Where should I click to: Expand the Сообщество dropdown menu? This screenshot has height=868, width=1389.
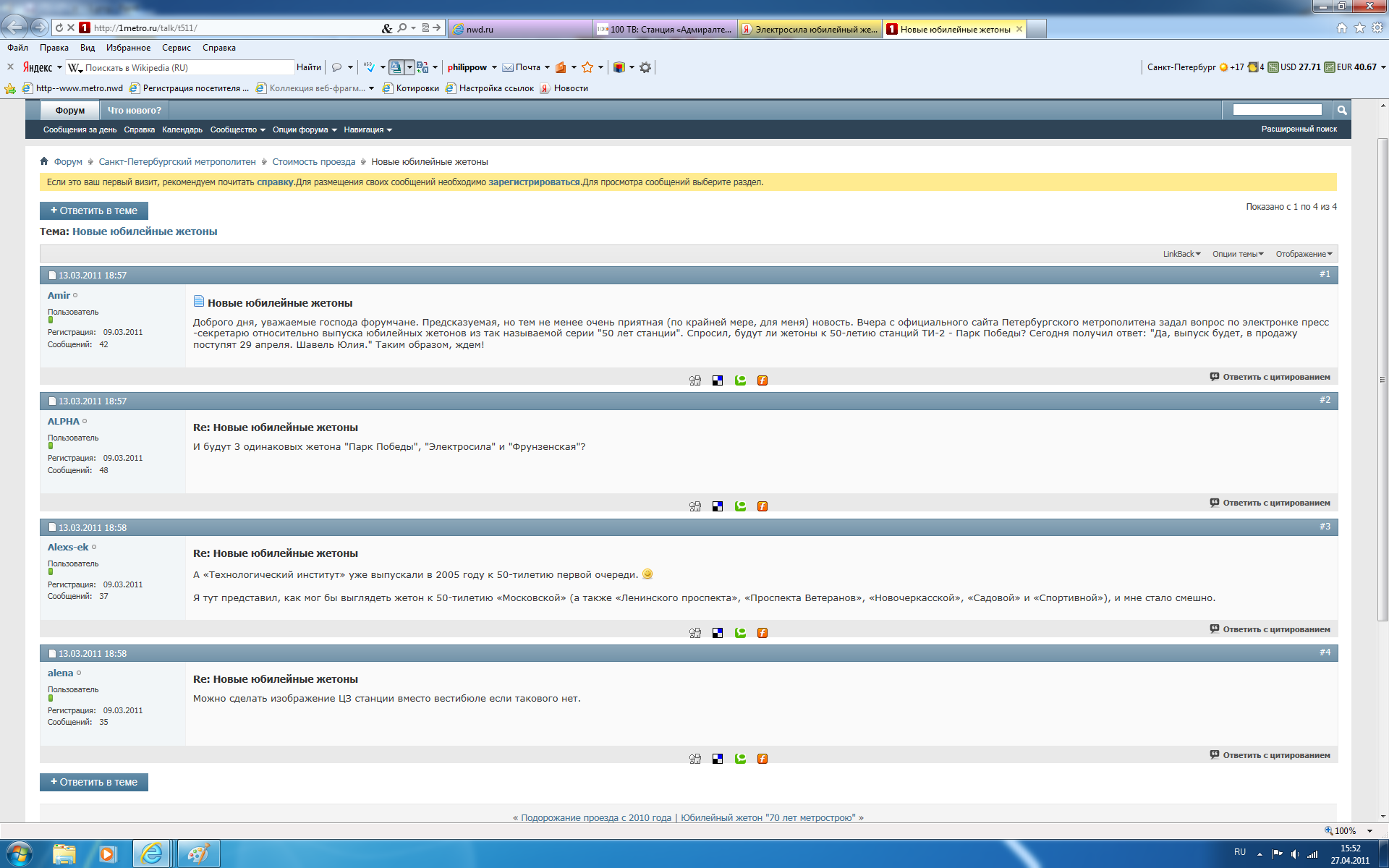click(x=237, y=130)
